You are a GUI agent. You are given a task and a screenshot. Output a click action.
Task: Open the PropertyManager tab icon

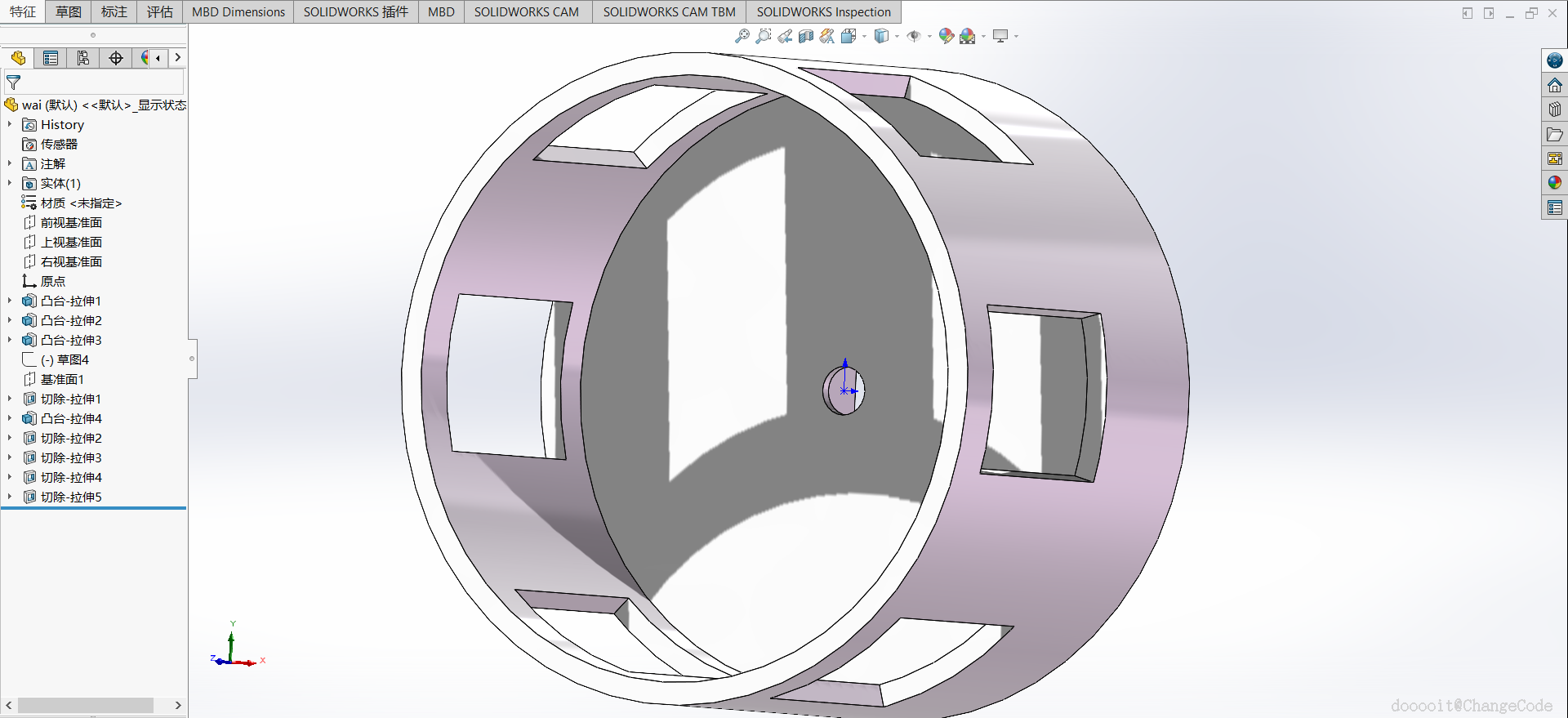tap(51, 58)
